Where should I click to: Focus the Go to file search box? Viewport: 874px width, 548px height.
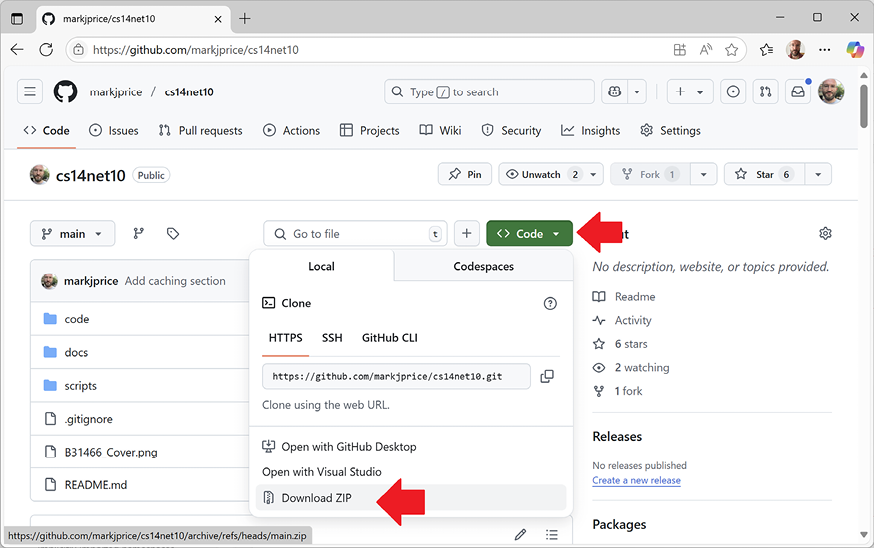pos(355,234)
